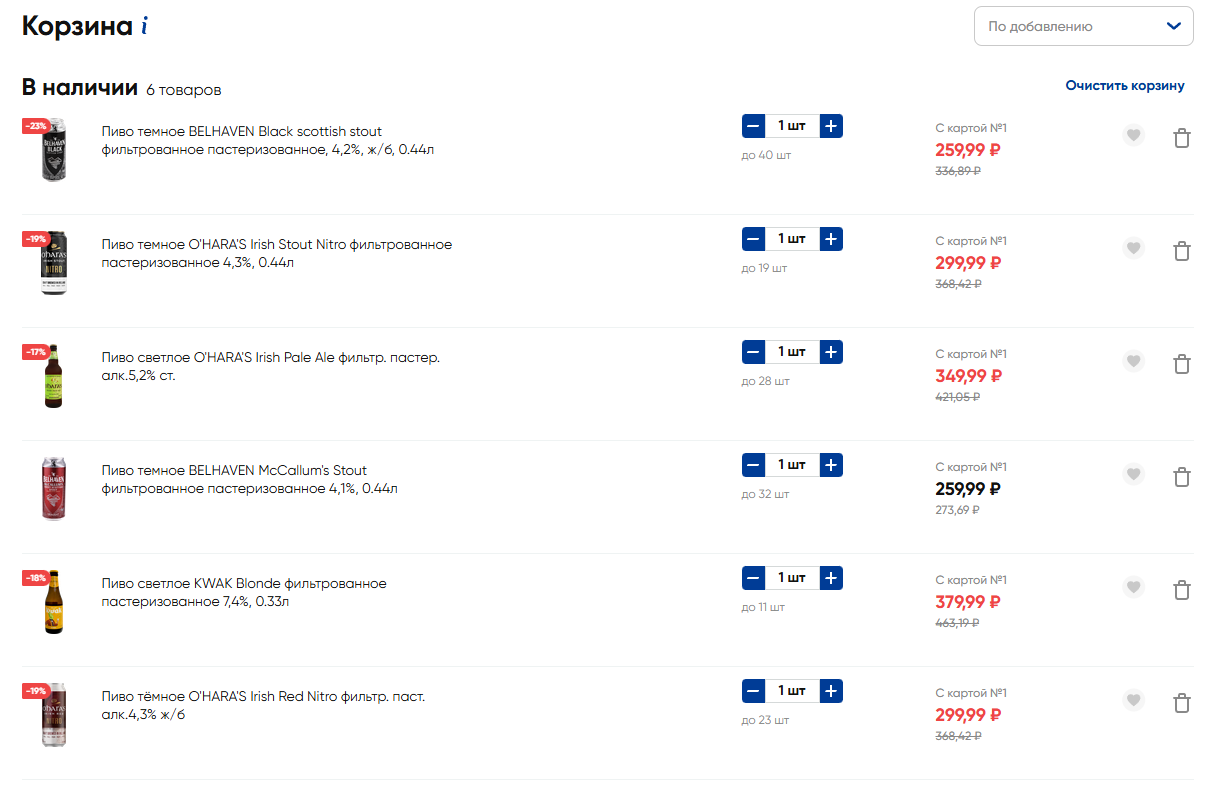Decrease quantity of O'HARA'S Irish Stout Nitro
Image resolution: width=1226 pixels, height=800 pixels.
click(x=753, y=239)
